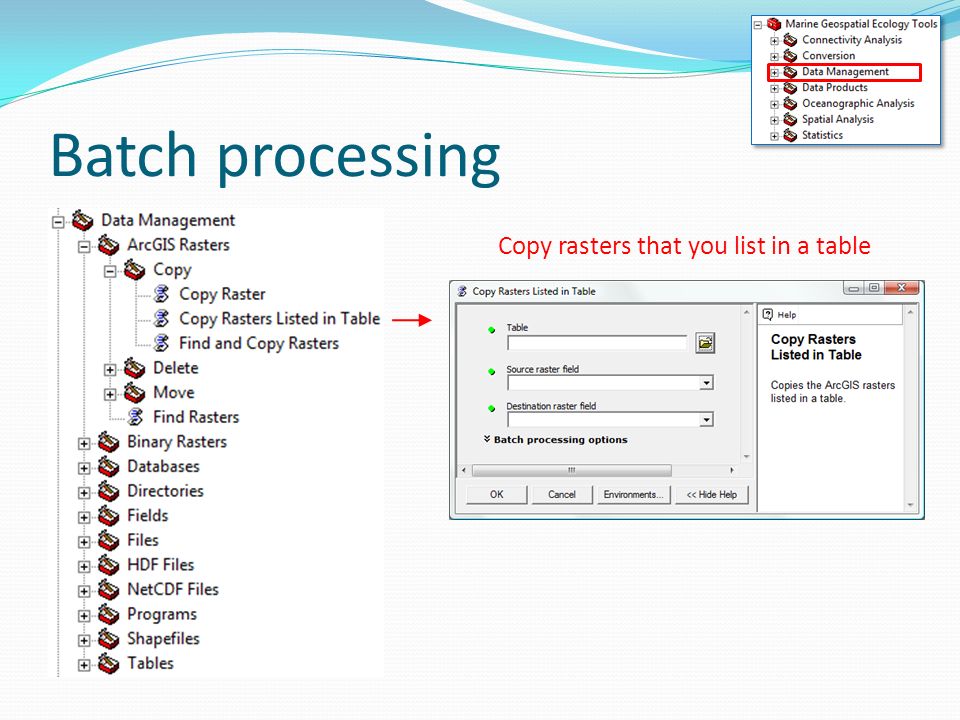Click the Oceanographic Analysis toolset icon
Image resolution: width=960 pixels, height=720 pixels.
click(x=790, y=103)
